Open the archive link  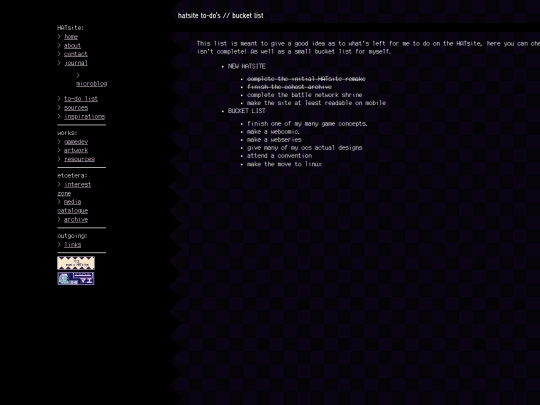pos(76,220)
